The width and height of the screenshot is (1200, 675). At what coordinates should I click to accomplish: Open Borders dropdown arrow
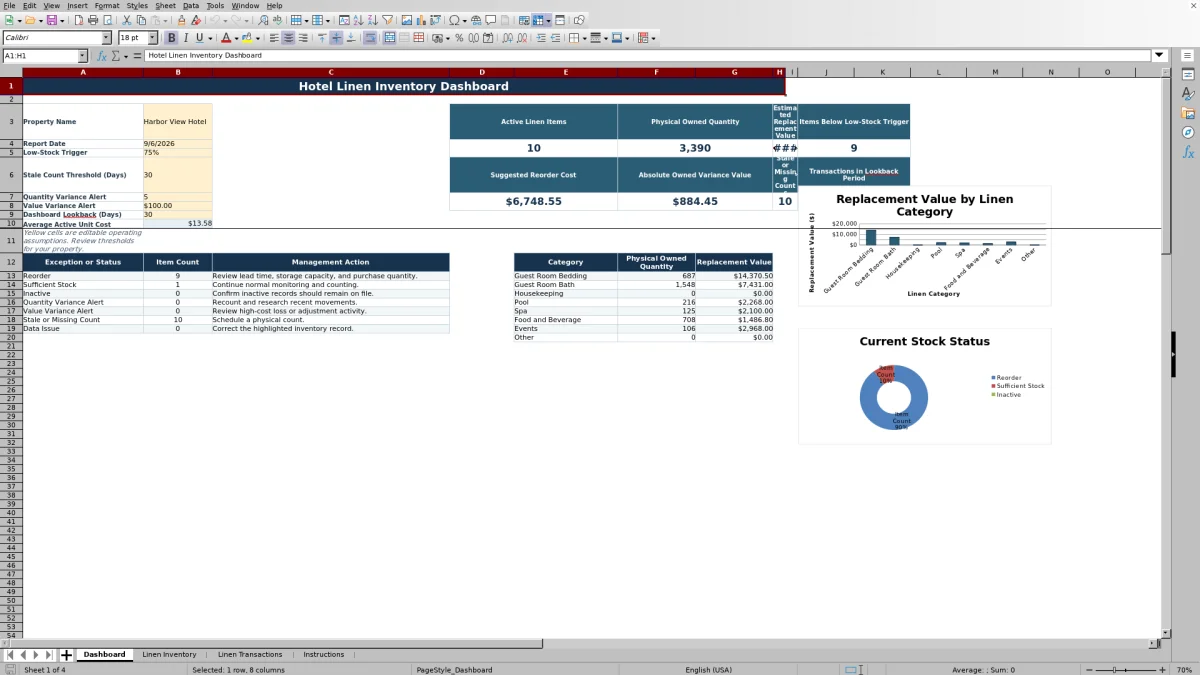[x=584, y=38]
